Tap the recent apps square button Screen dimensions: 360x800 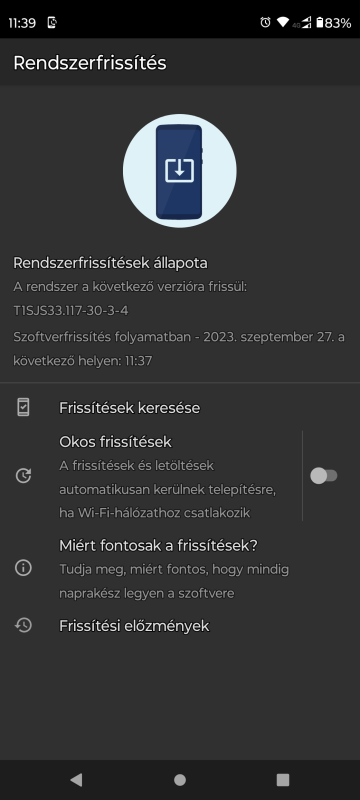tap(282, 779)
